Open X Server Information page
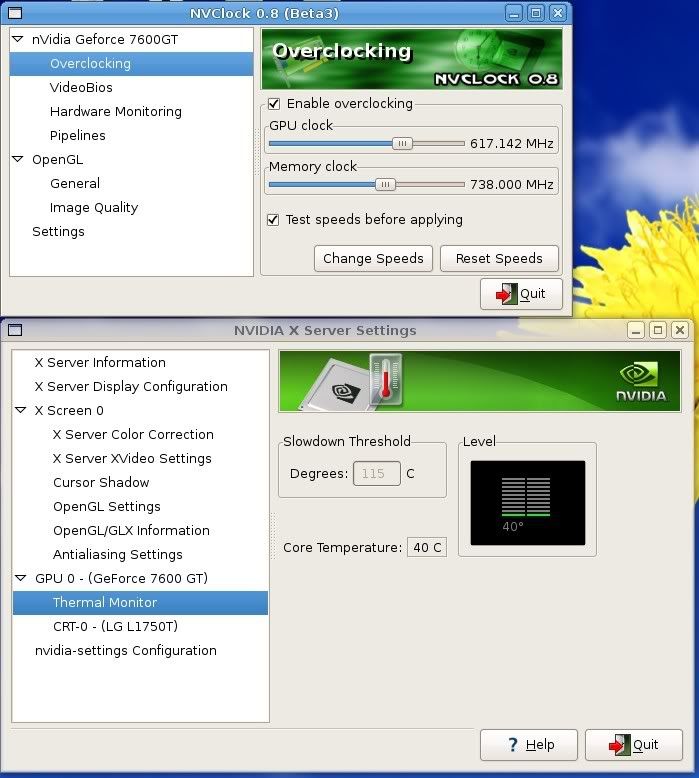The width and height of the screenshot is (699, 778). pyautogui.click(x=100, y=363)
